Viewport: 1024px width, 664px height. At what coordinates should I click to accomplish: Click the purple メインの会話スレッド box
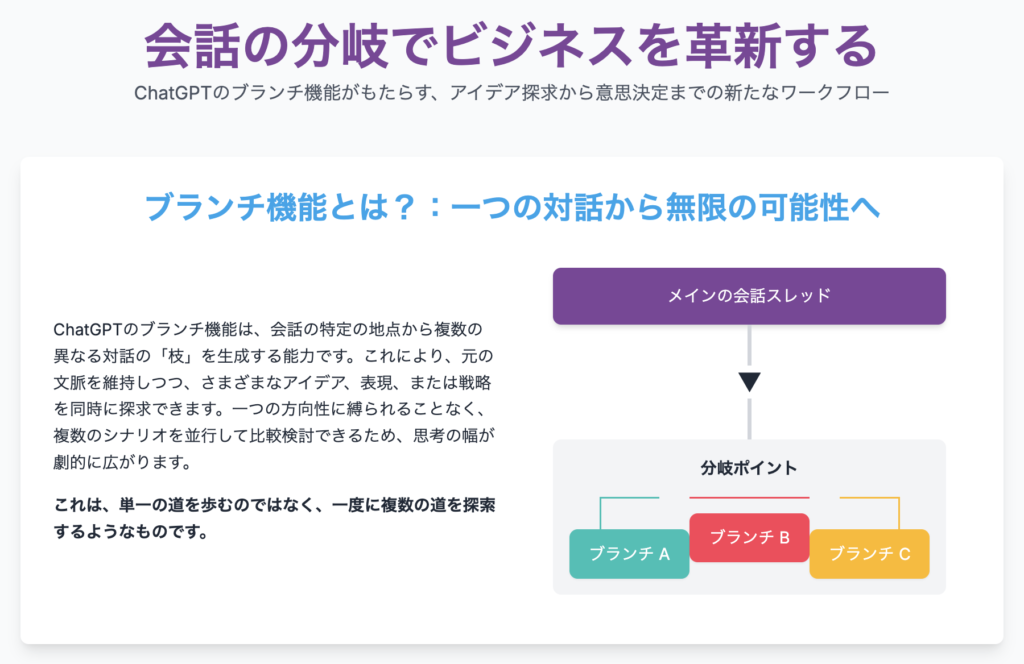coord(749,296)
